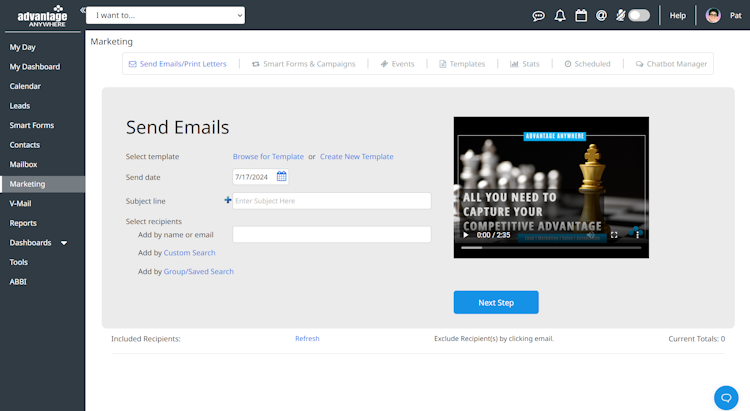Open the chat messages icon

coord(539,16)
